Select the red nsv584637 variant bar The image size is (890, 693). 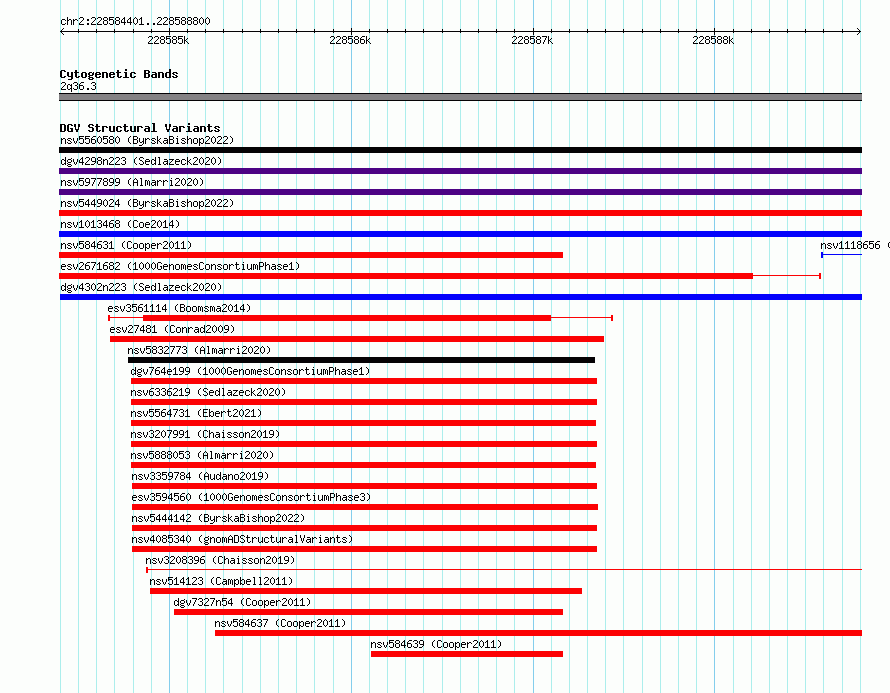tap(539, 633)
